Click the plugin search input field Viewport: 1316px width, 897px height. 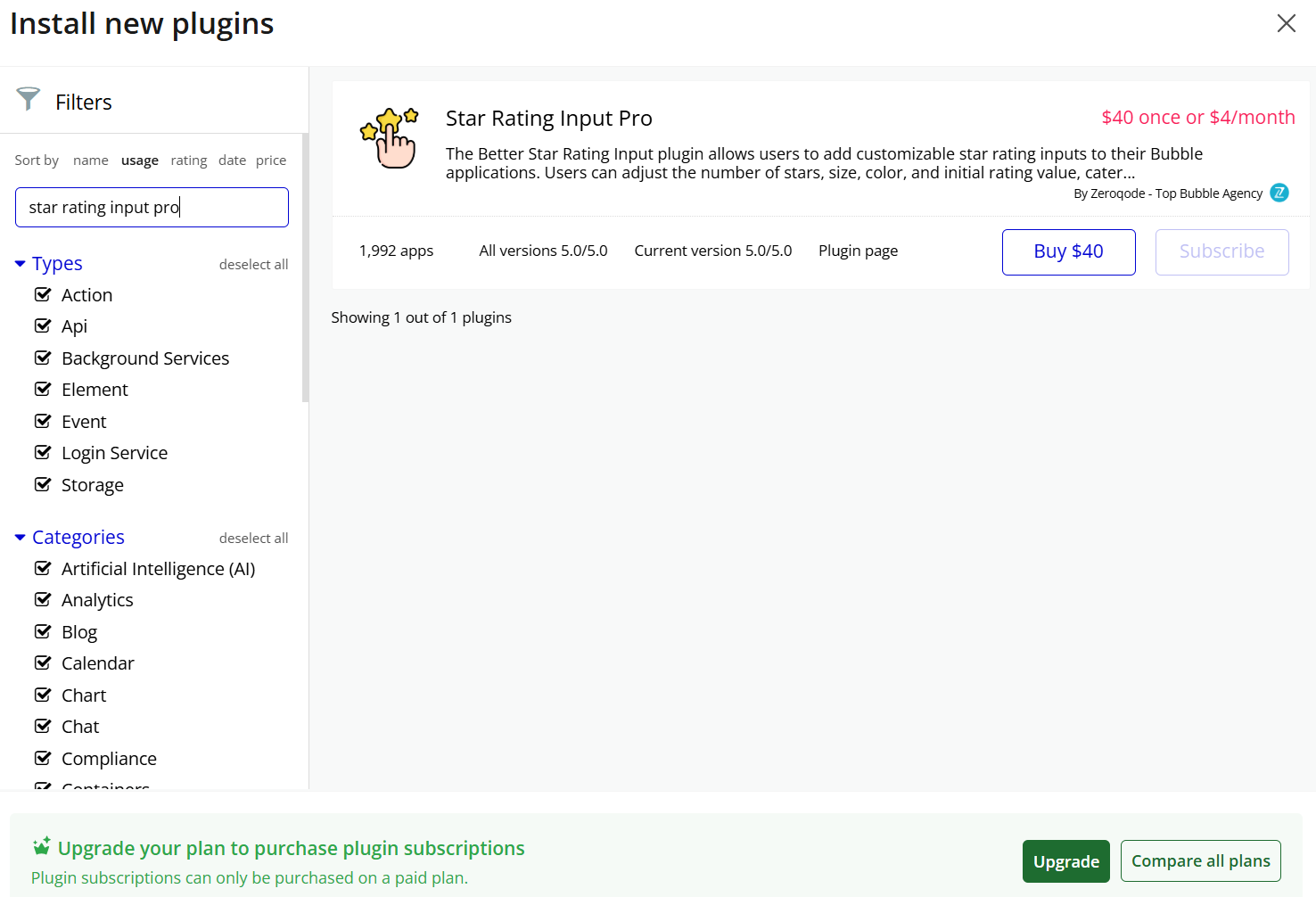click(152, 208)
